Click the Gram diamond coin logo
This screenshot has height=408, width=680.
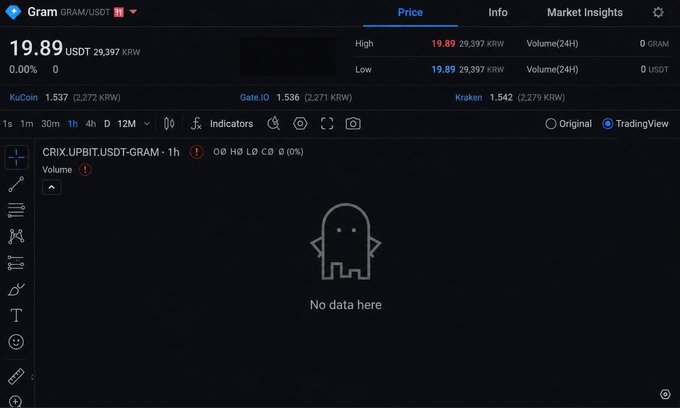(13, 12)
